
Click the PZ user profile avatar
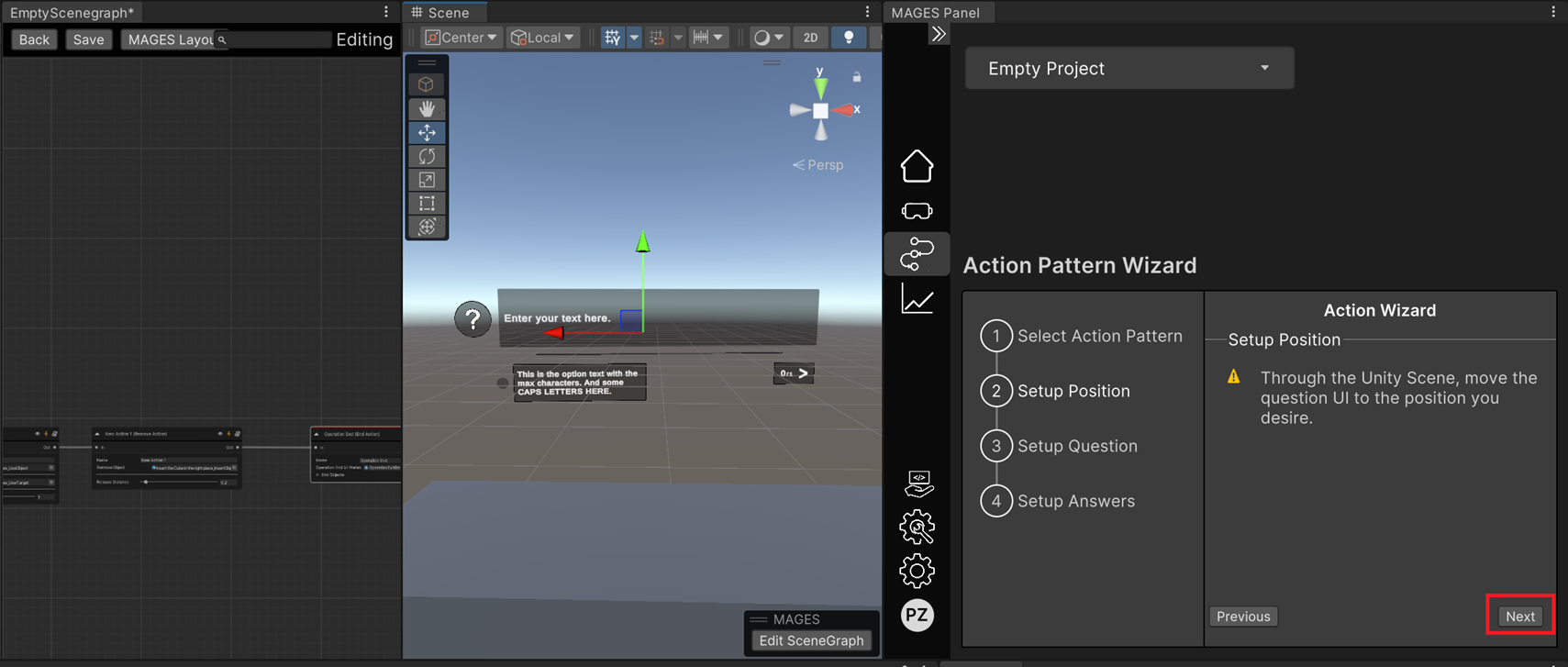(917, 615)
